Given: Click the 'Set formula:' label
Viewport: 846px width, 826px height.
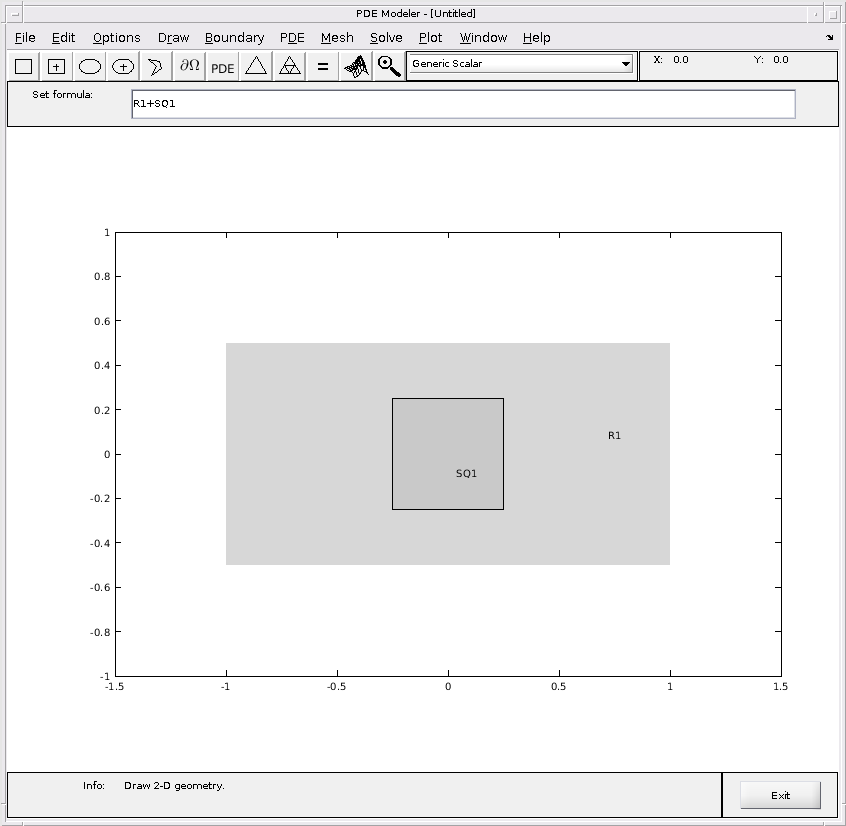Looking at the screenshot, I should pos(62,94).
